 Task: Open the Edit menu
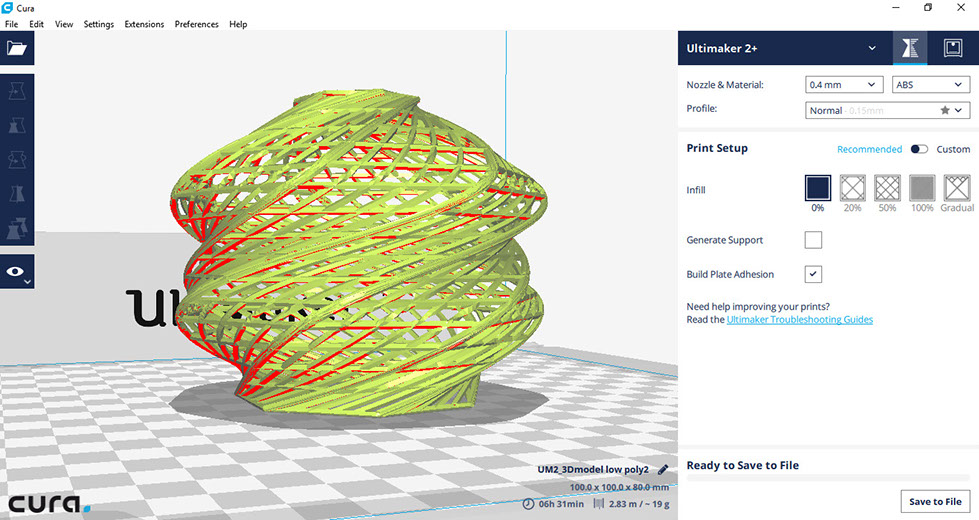[36, 24]
